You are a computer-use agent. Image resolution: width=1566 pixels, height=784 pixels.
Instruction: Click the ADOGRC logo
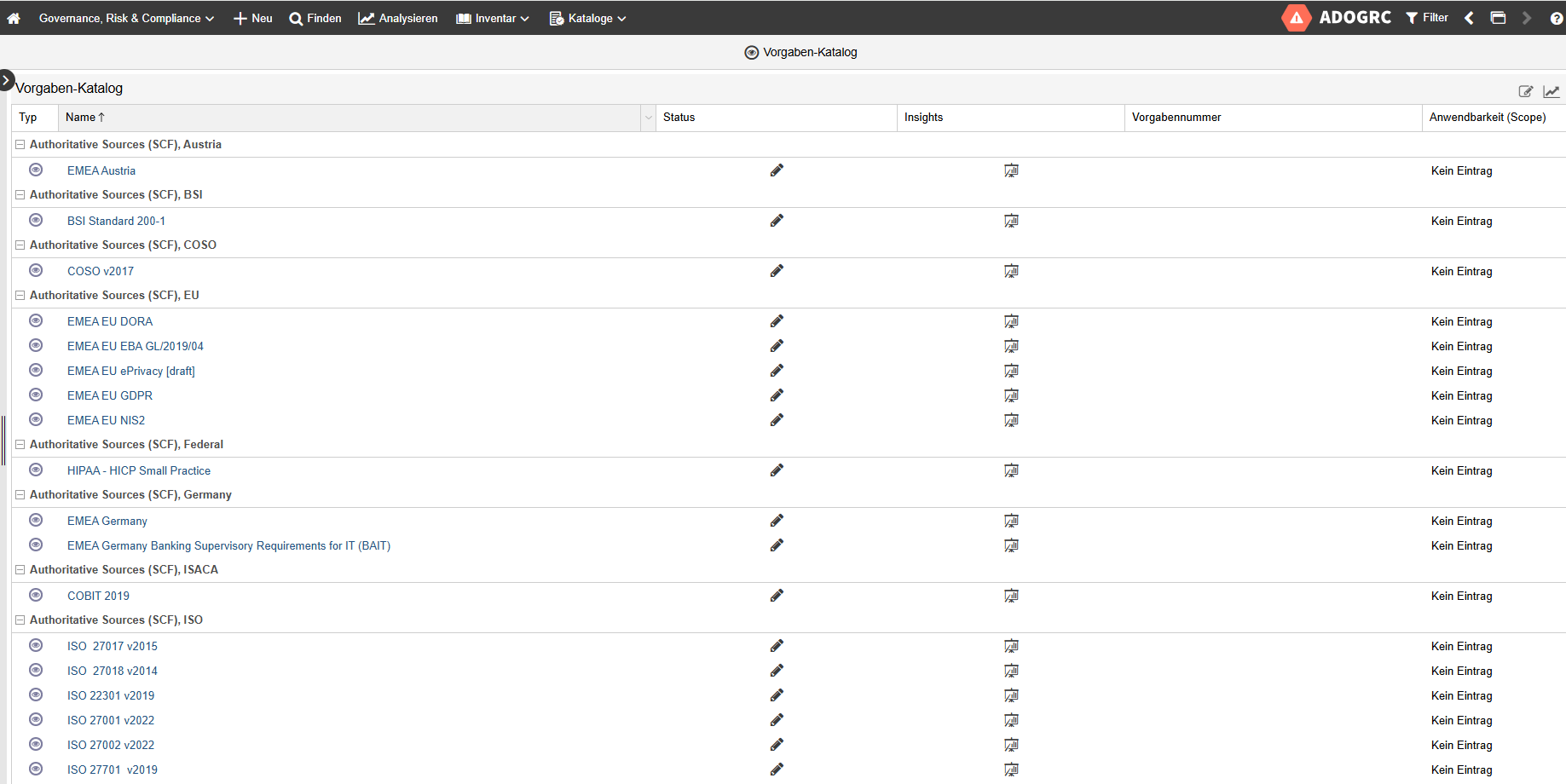(1337, 18)
